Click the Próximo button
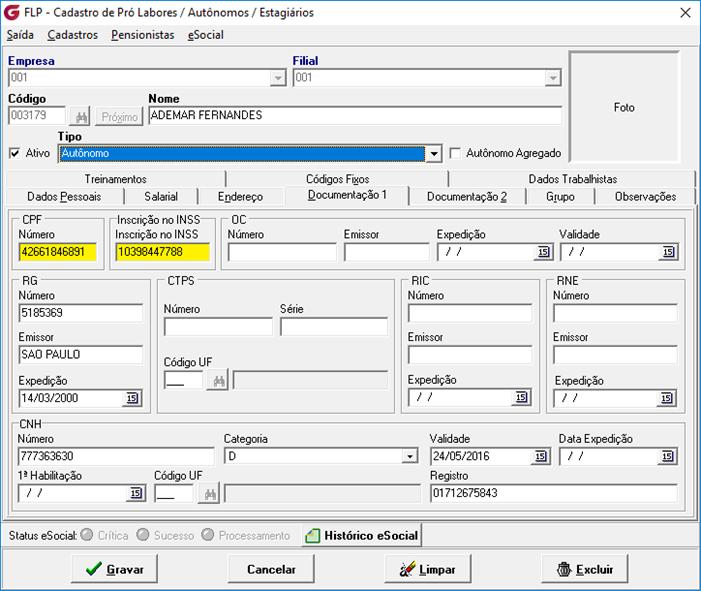The image size is (701, 591). [x=119, y=117]
